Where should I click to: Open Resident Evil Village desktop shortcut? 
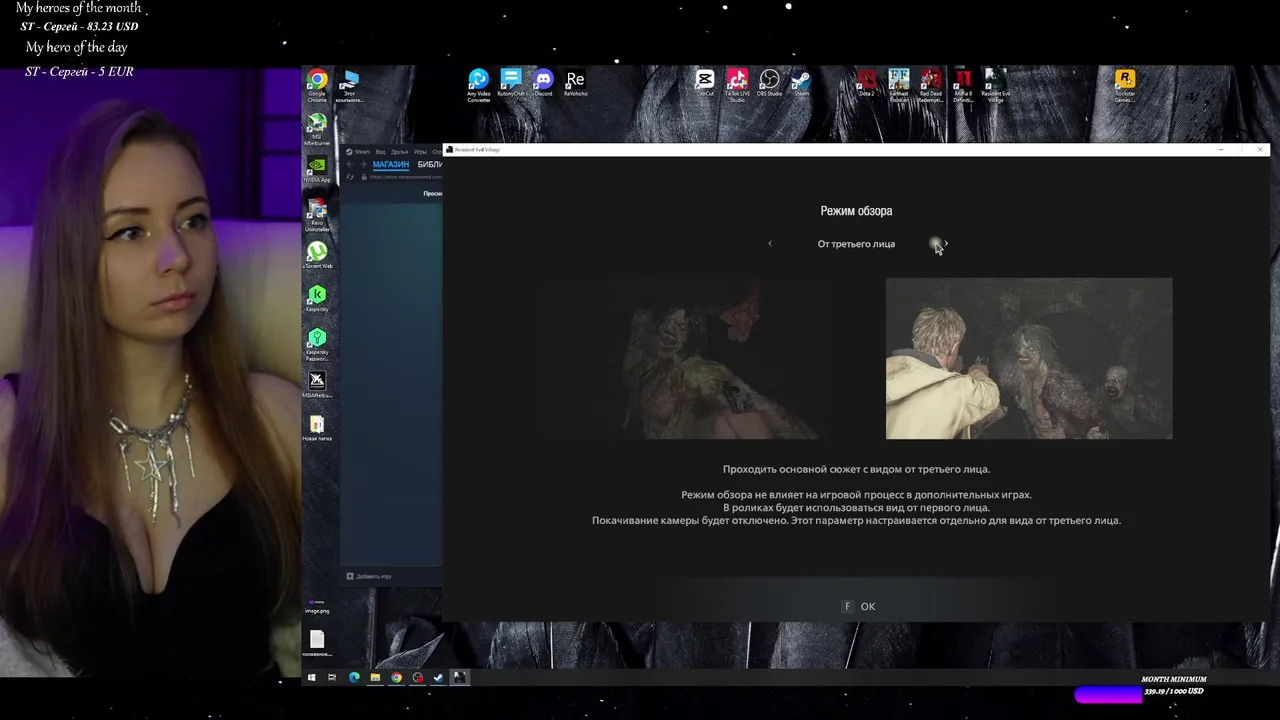click(995, 85)
